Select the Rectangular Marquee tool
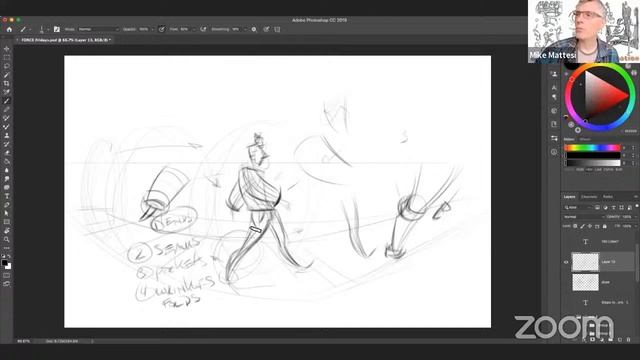640x360 pixels. coord(7,58)
